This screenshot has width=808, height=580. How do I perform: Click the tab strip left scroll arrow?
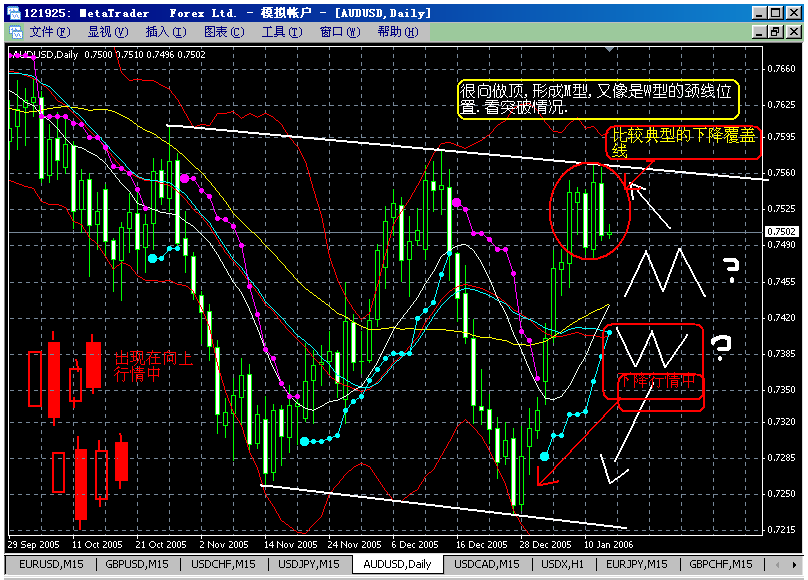coord(778,565)
